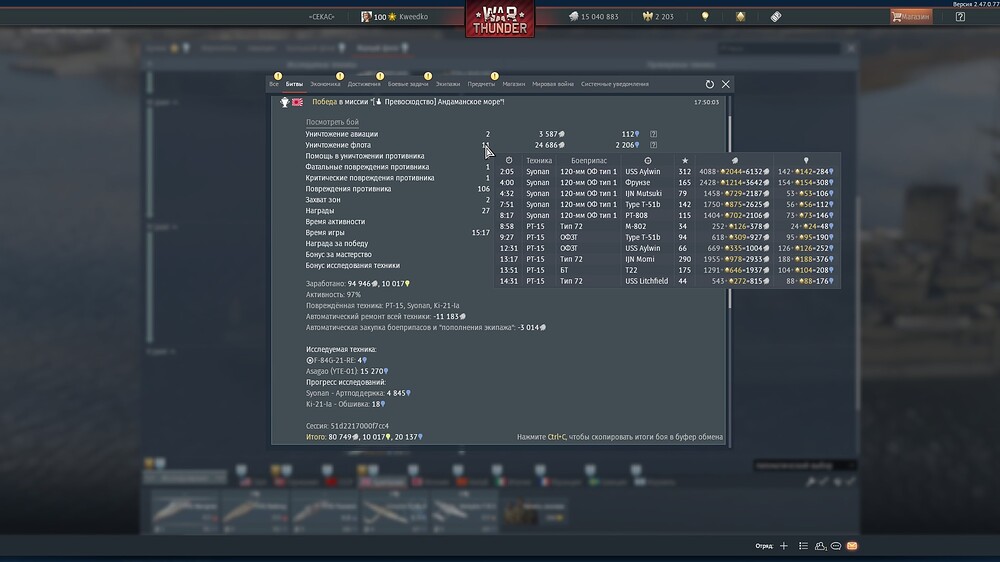Image resolution: width=1000 pixels, height=562 pixels.
Task: Click the victory trophy icon
Action: click(284, 102)
